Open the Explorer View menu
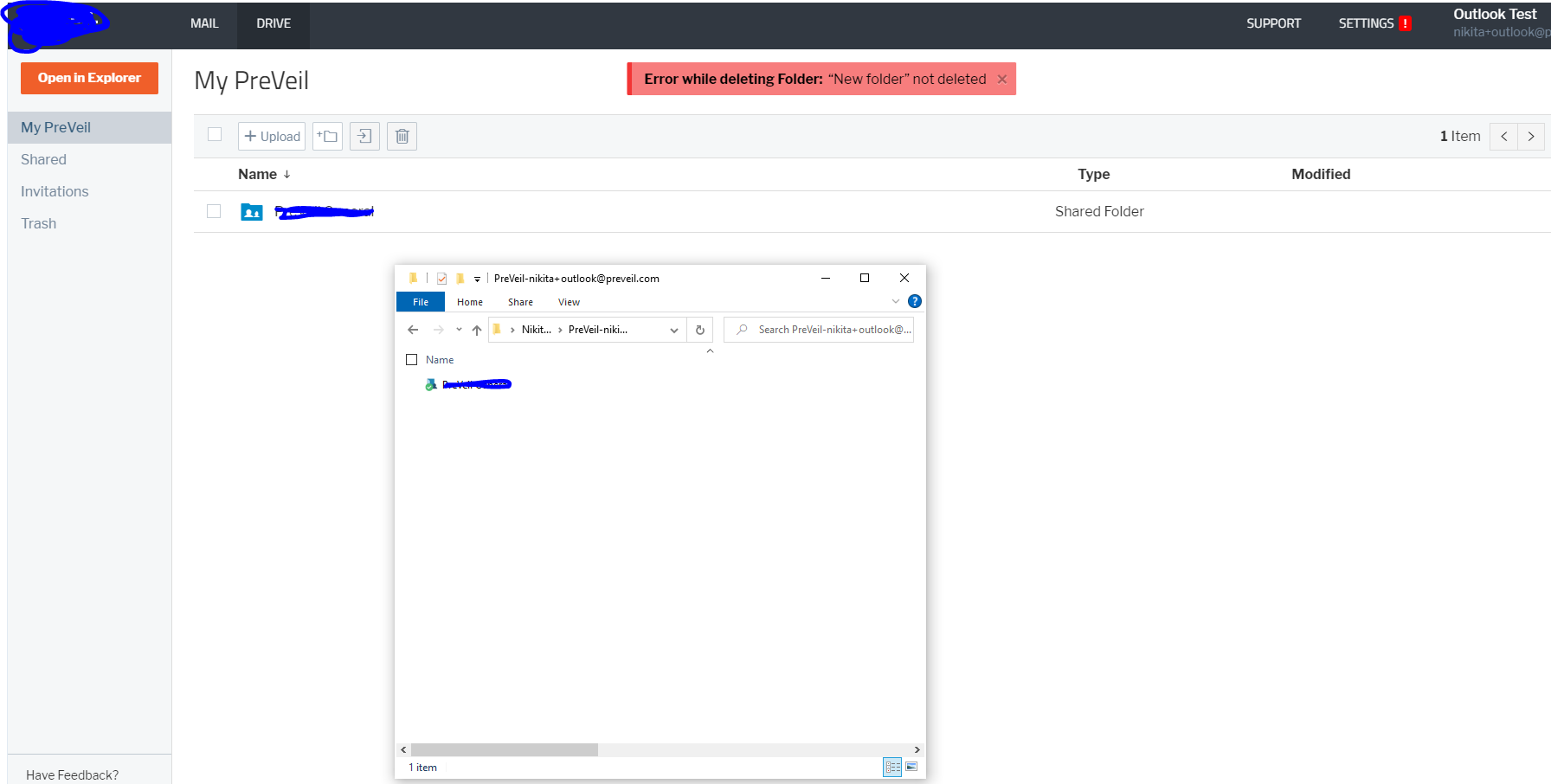The image size is (1551, 784). (569, 301)
